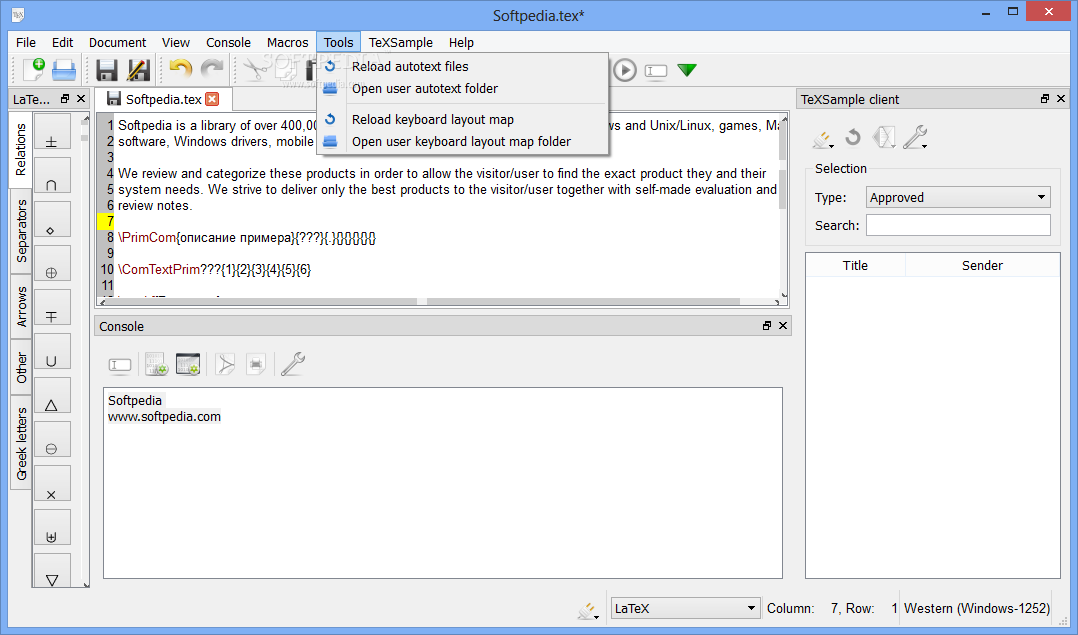Switch to the Separators symbols tab

point(21,231)
